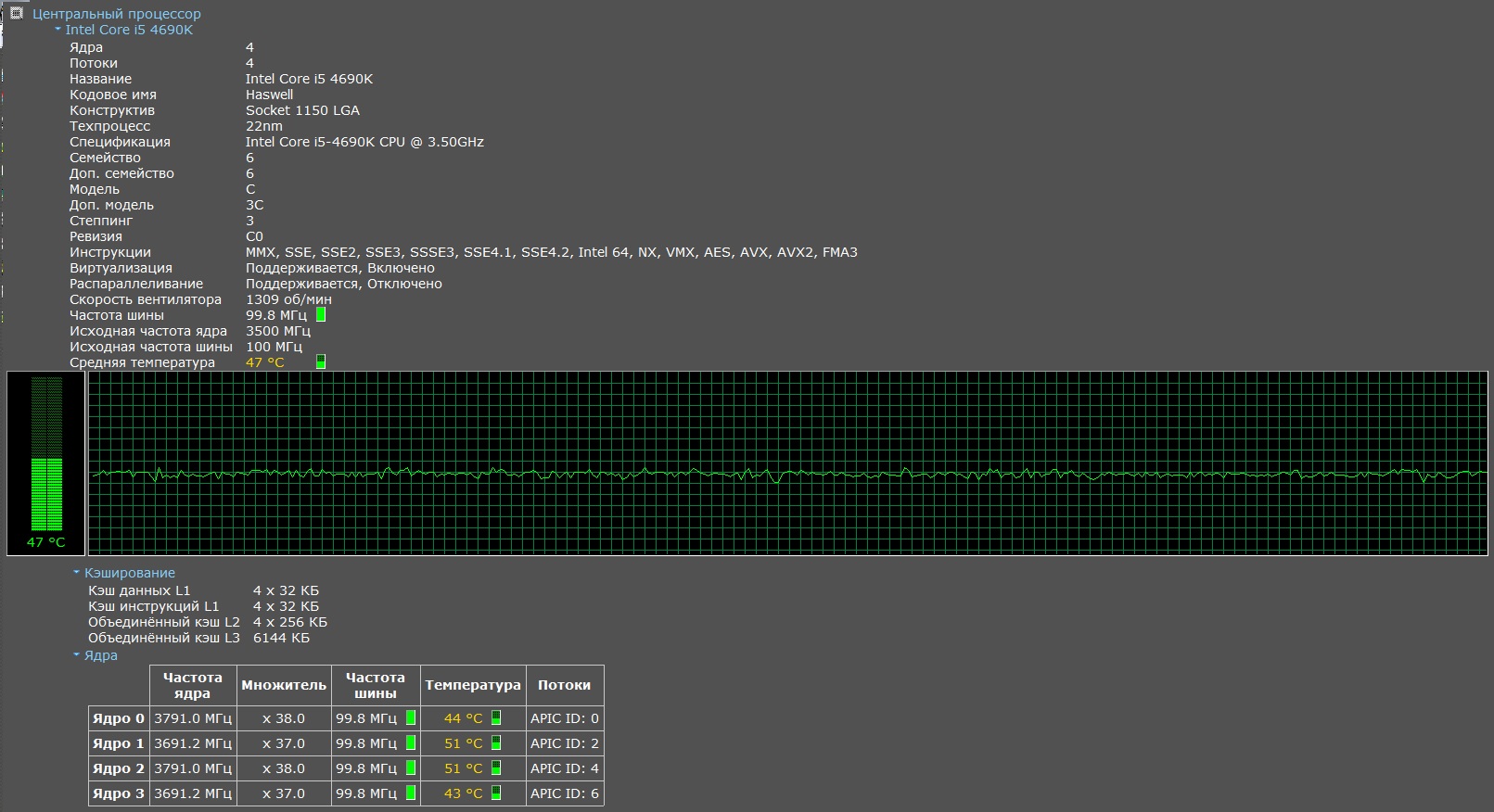
Task: Click the bus frequency indicator in the Ядро 2 row
Action: (x=411, y=768)
